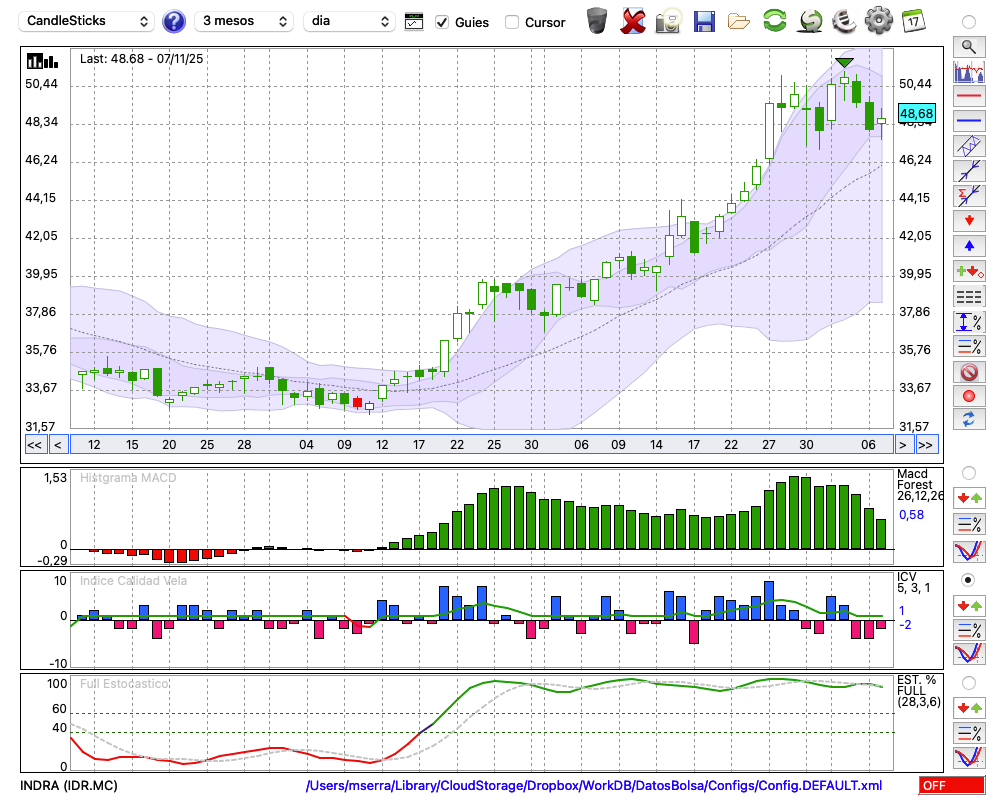Choose the channel drawing tool
The width and height of the screenshot is (1000, 800).
(968, 145)
